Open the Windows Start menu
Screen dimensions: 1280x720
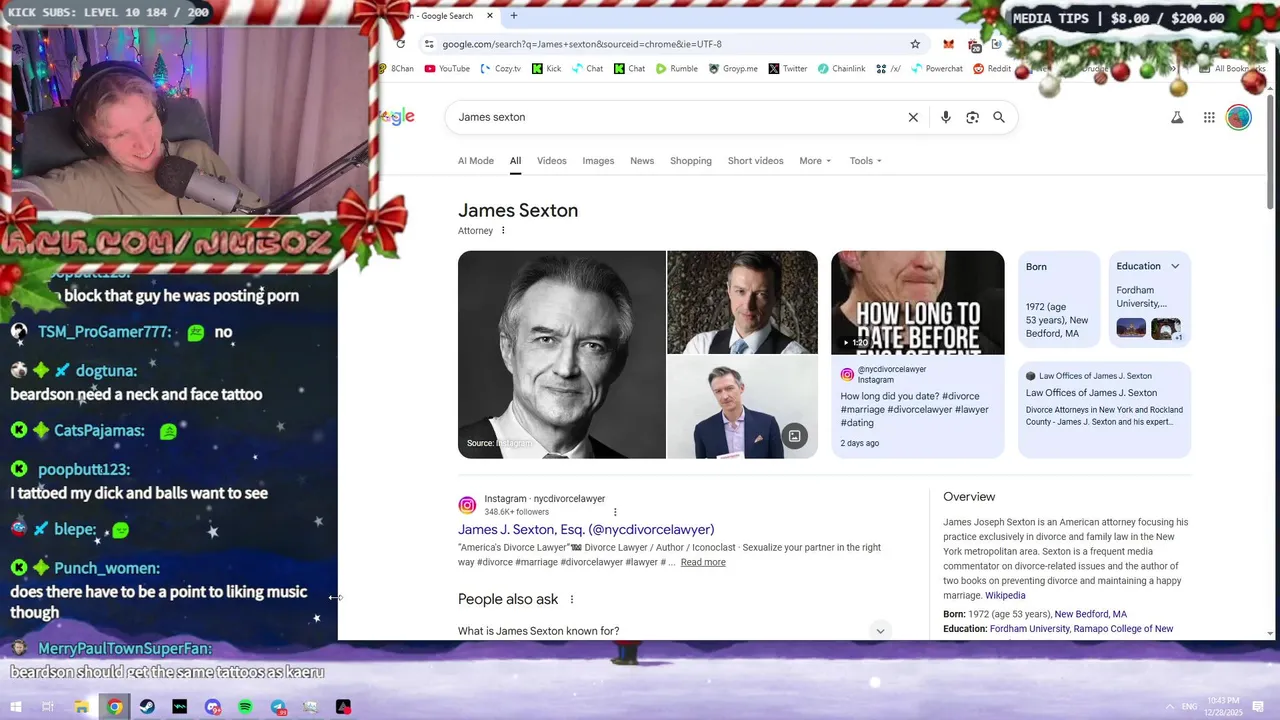point(16,707)
